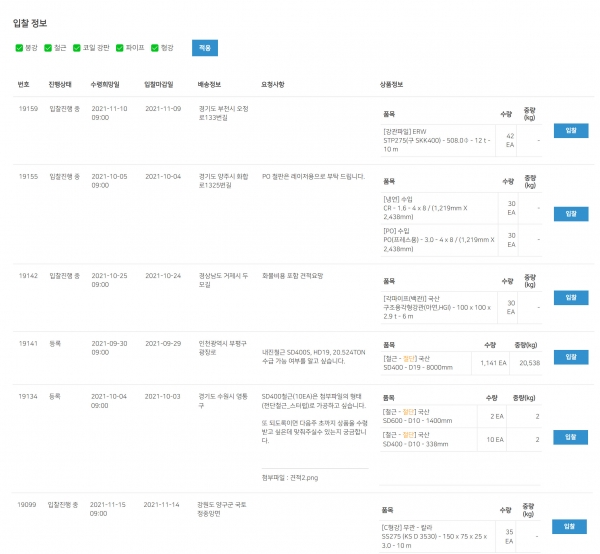The height and width of the screenshot is (554, 600).
Task: Click the 입찰 정보 page heading
Action: tap(30, 23)
